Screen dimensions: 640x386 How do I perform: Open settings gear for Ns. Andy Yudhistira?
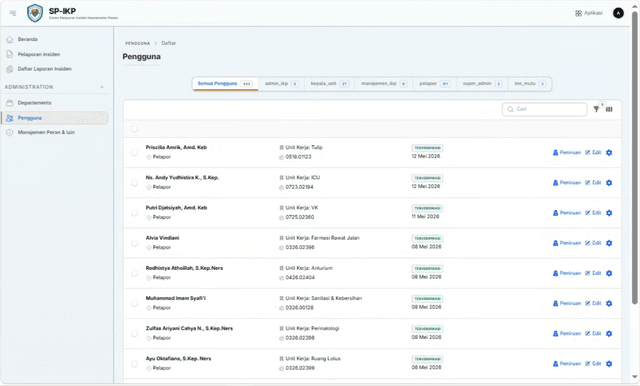click(609, 183)
